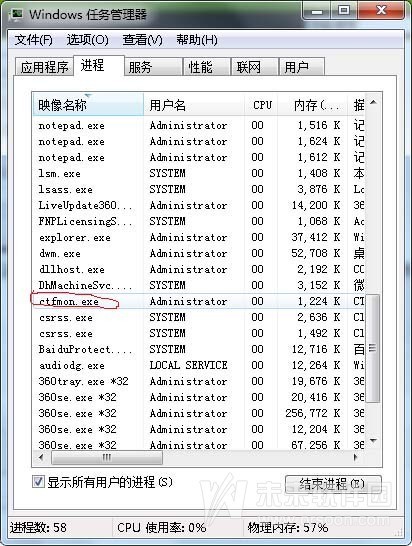Viewport: 412px width, 546px height.
Task: Toggle 显示所有用户的进程 checkbox
Action: tap(38, 482)
